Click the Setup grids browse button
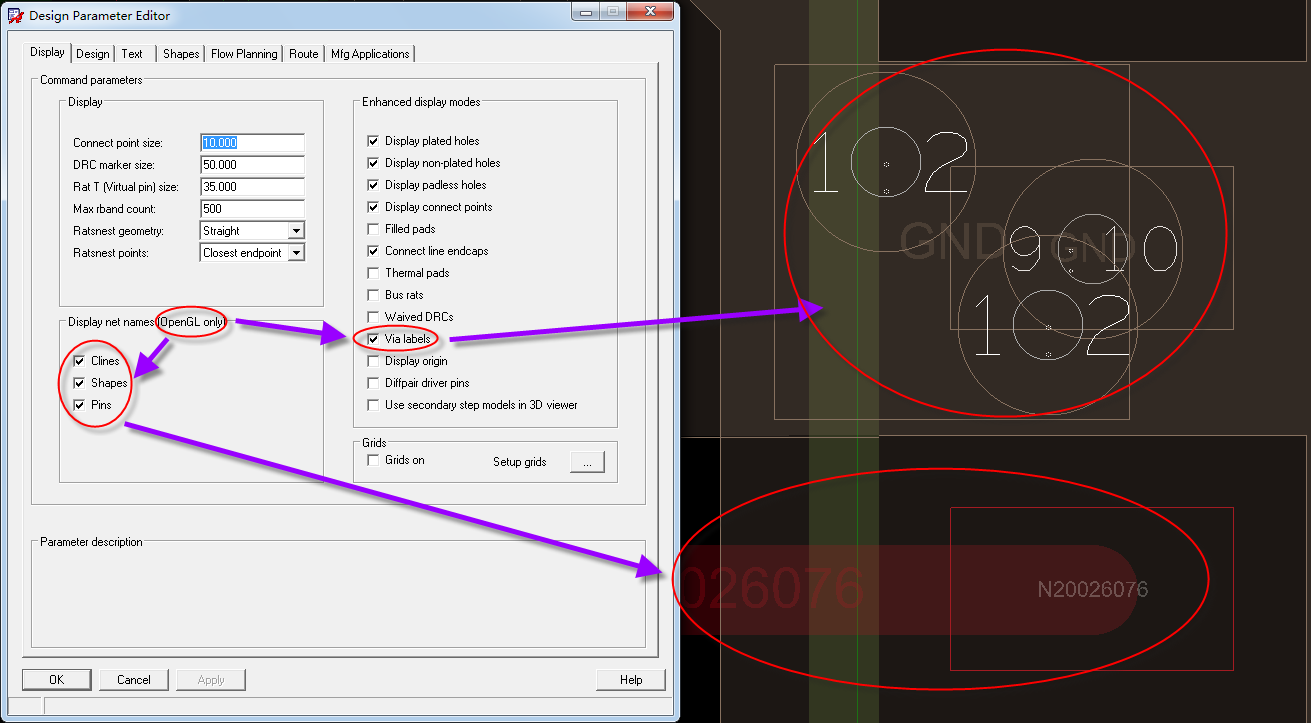Image resolution: width=1311 pixels, height=723 pixels. click(x=587, y=462)
